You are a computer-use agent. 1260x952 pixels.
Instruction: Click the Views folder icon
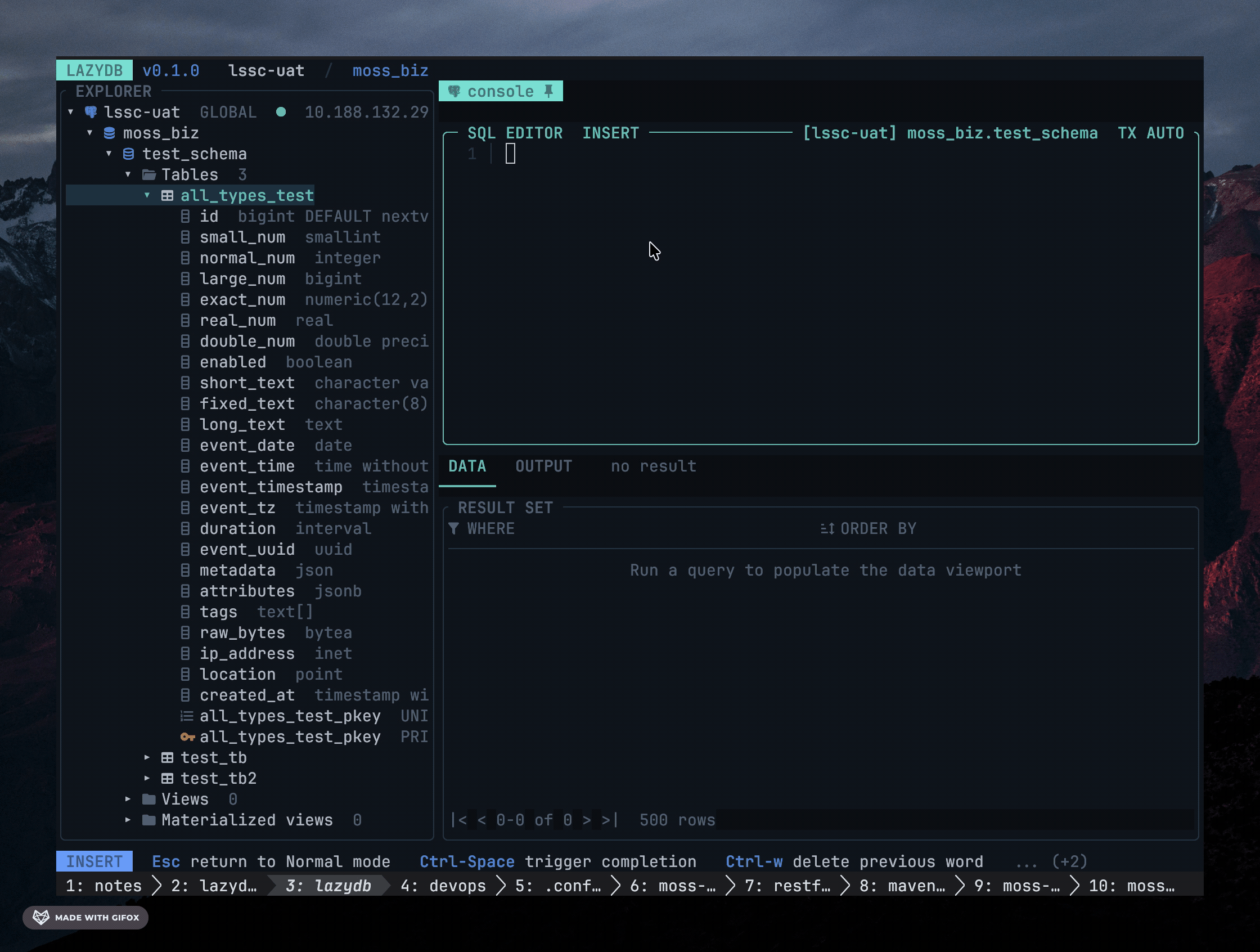tap(148, 799)
